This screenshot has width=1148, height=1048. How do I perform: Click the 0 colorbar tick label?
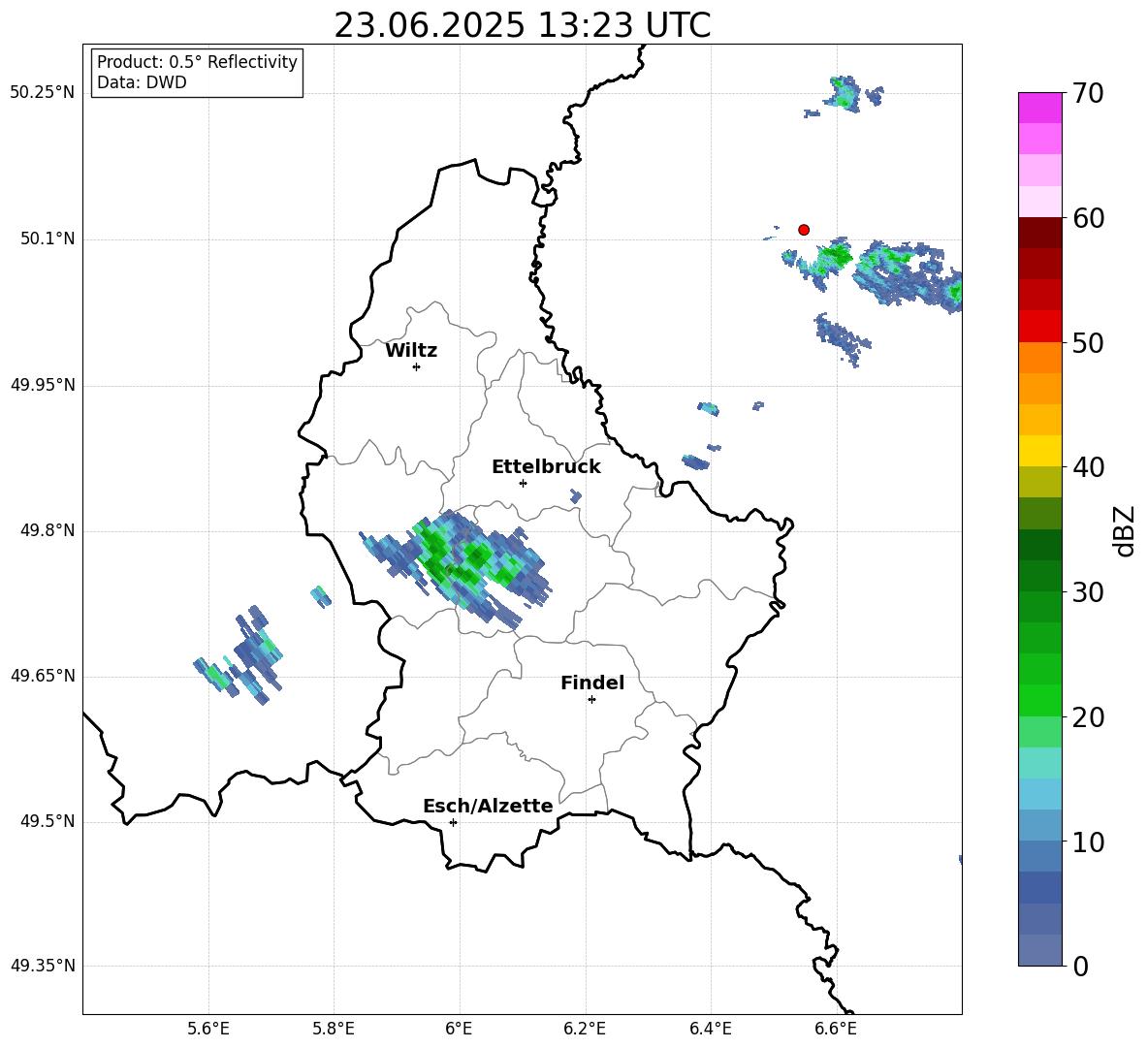tap(1081, 966)
